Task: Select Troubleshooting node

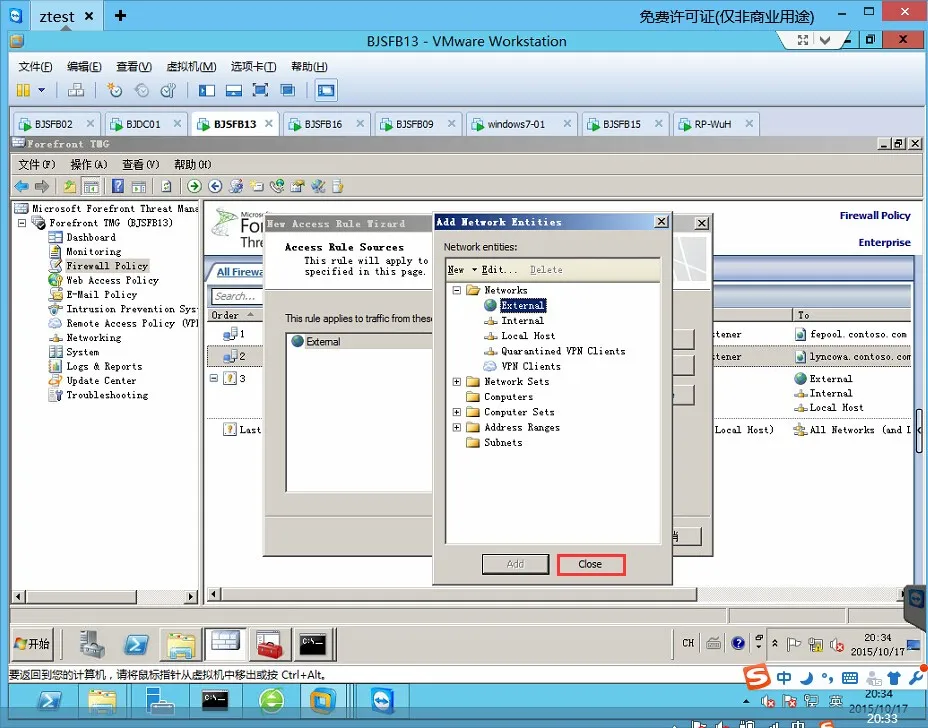Action: tap(107, 395)
